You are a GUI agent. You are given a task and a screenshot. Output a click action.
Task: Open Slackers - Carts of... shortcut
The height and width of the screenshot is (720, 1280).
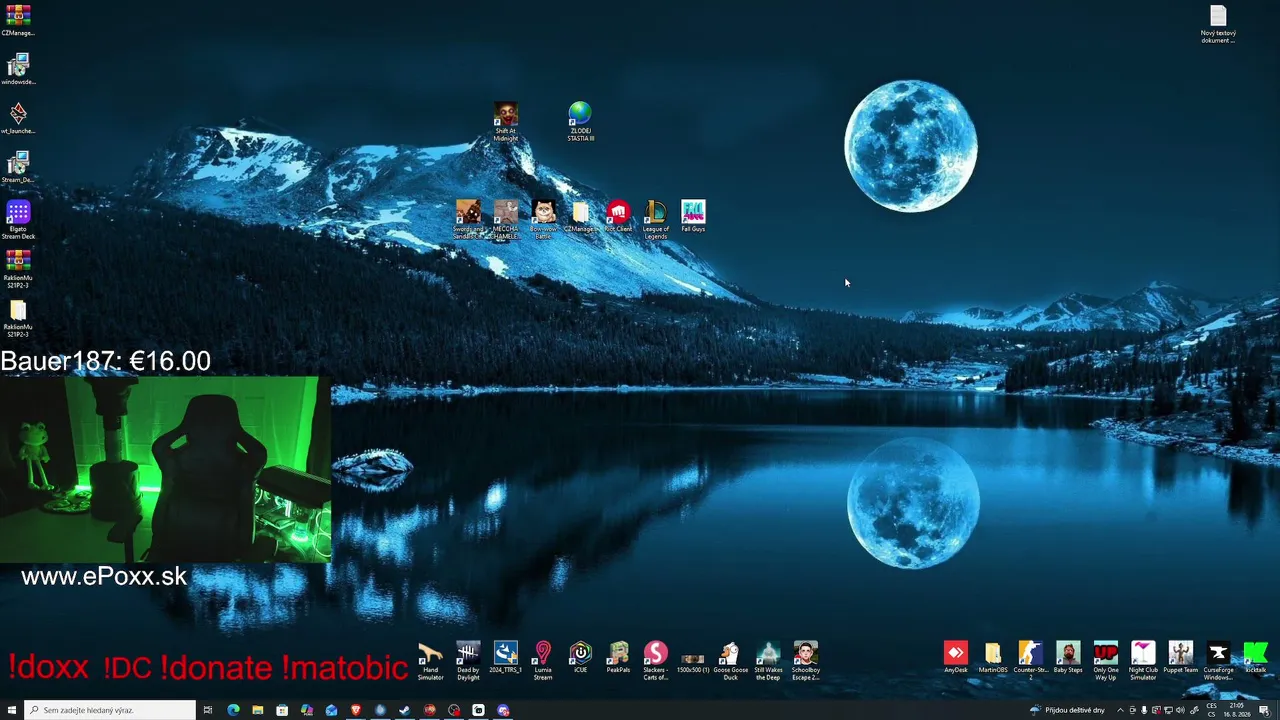656,661
